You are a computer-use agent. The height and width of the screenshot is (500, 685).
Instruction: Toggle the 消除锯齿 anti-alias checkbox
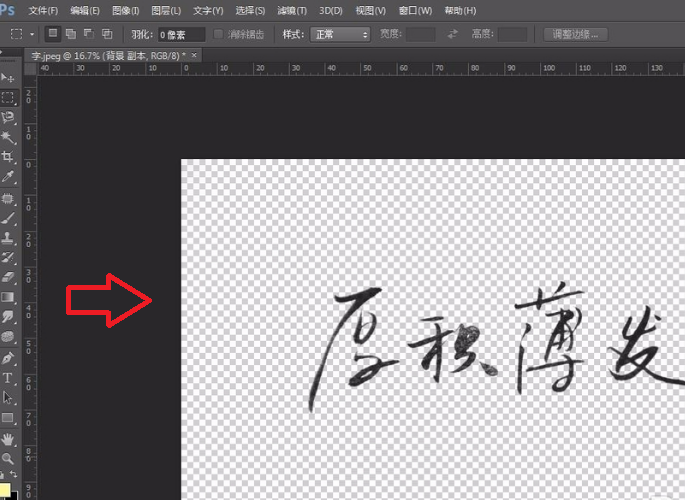(x=218, y=34)
